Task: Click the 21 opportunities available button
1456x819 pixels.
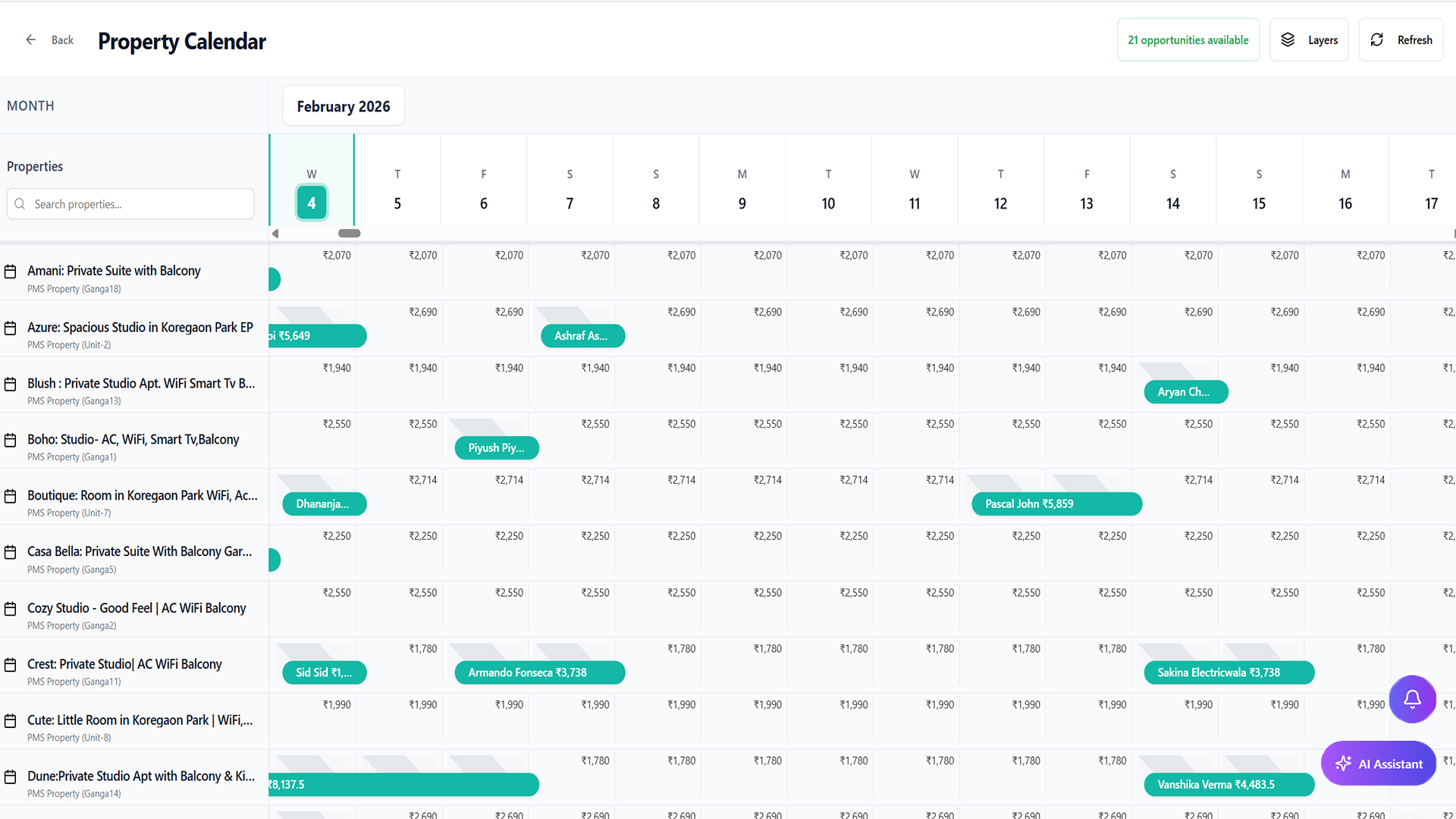Action: pyautogui.click(x=1188, y=39)
